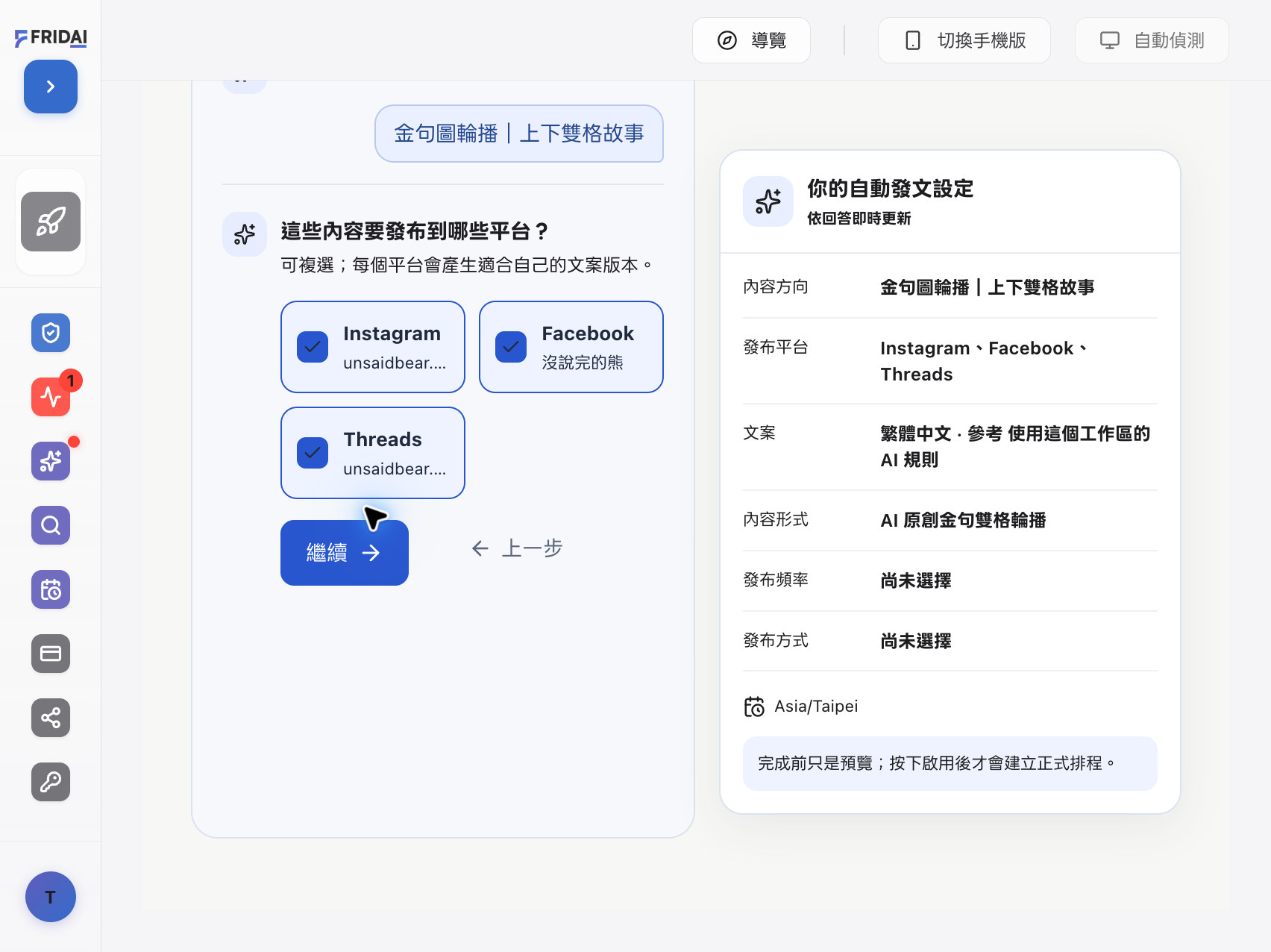Open the credit card billing icon
1271x952 pixels.
point(51,654)
